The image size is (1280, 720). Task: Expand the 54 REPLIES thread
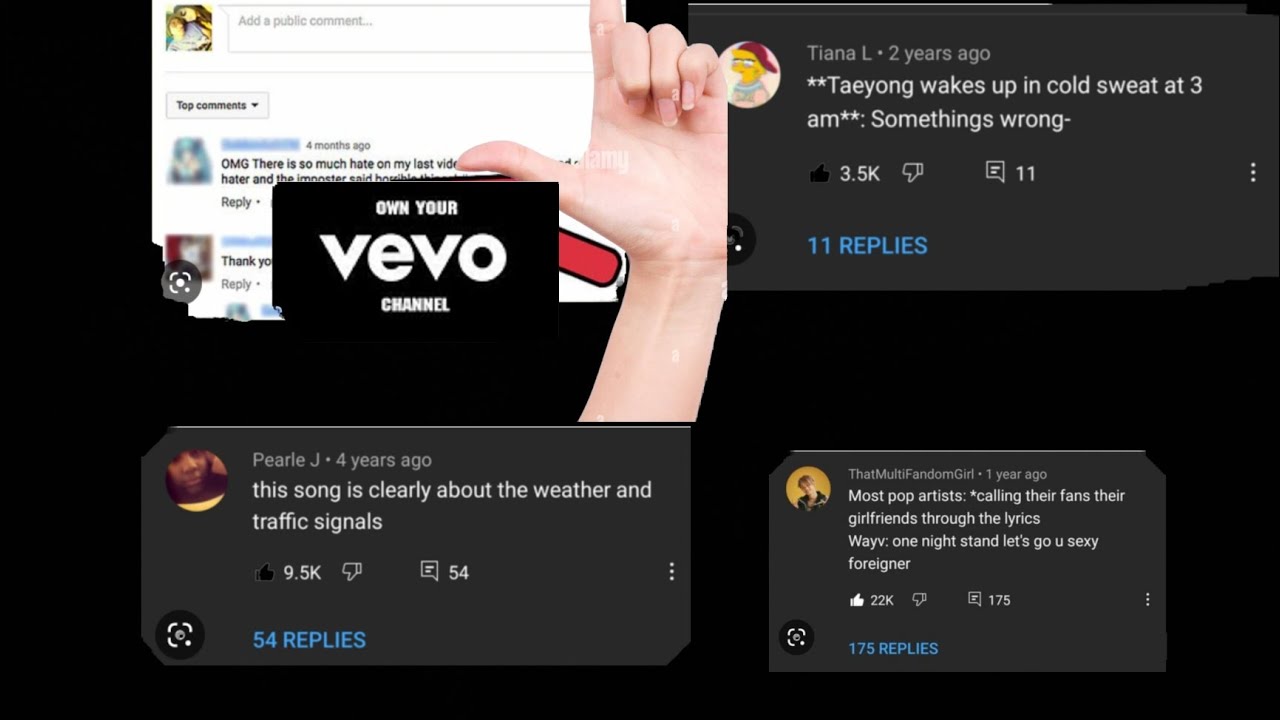(x=309, y=640)
